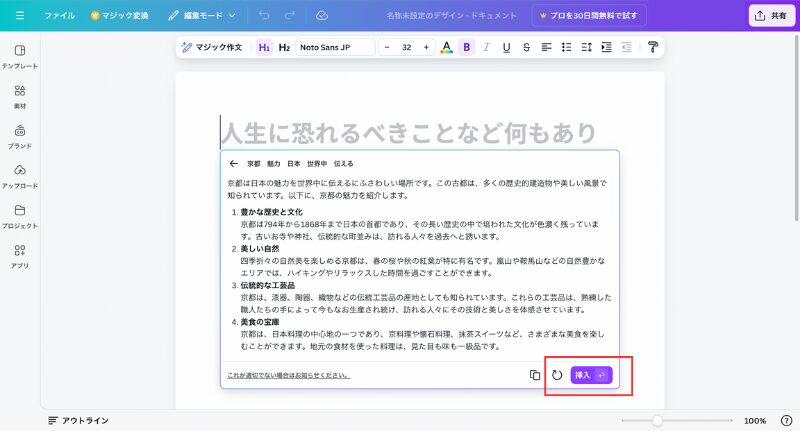Open the ファイル menu
Screen dimensions: 800x431
[x=59, y=15]
